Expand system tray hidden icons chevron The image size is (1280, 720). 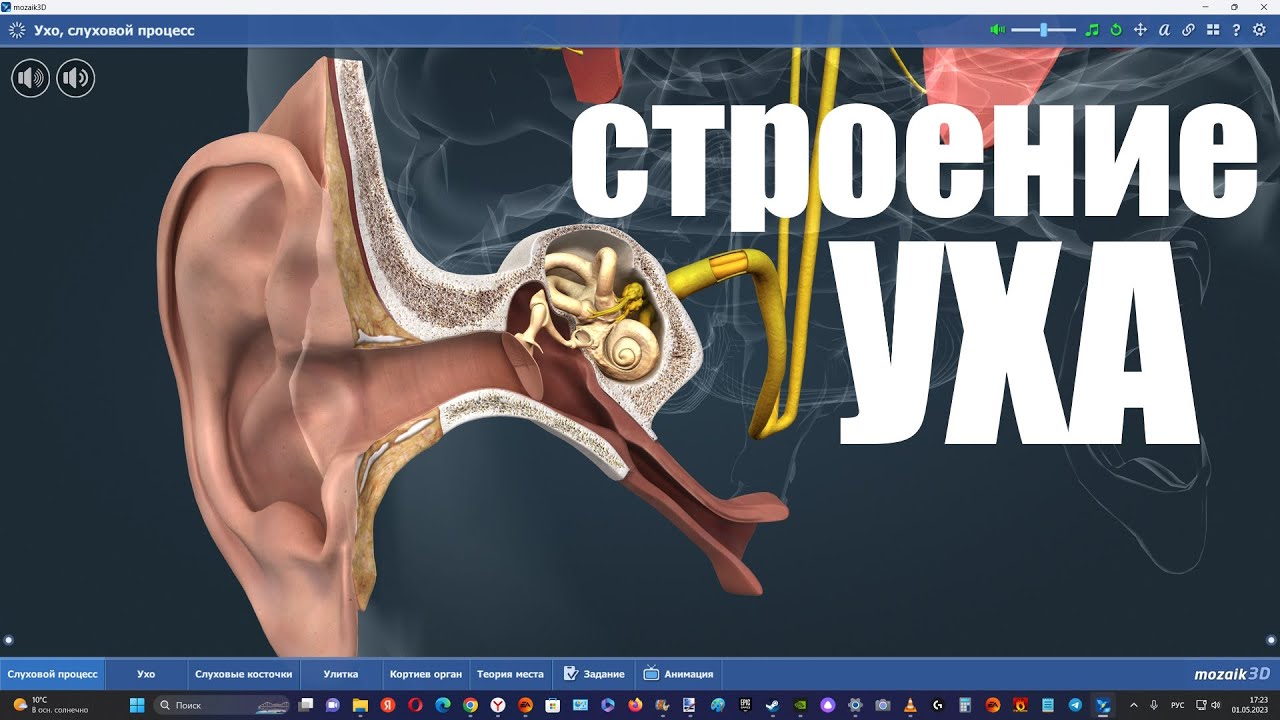pyautogui.click(x=1134, y=705)
